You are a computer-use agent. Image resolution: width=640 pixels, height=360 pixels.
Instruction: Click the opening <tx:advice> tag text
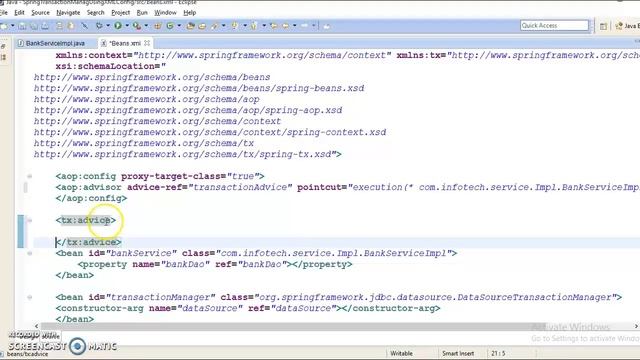click(x=86, y=220)
